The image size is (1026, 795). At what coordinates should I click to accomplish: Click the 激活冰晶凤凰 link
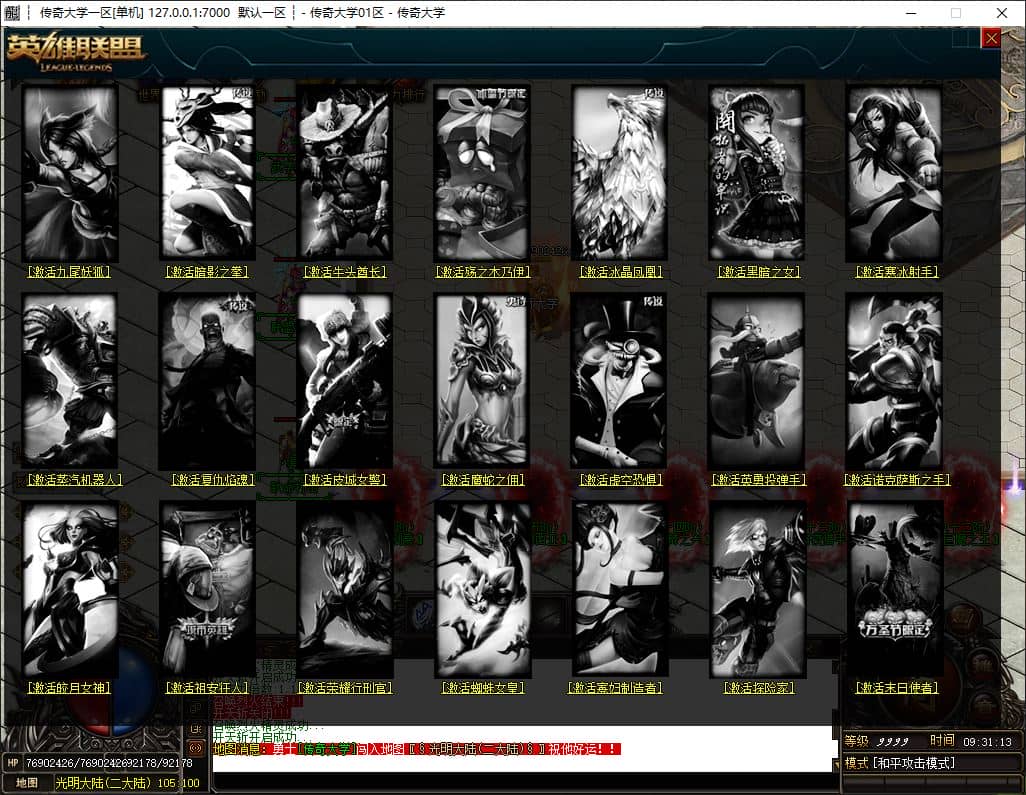621,272
